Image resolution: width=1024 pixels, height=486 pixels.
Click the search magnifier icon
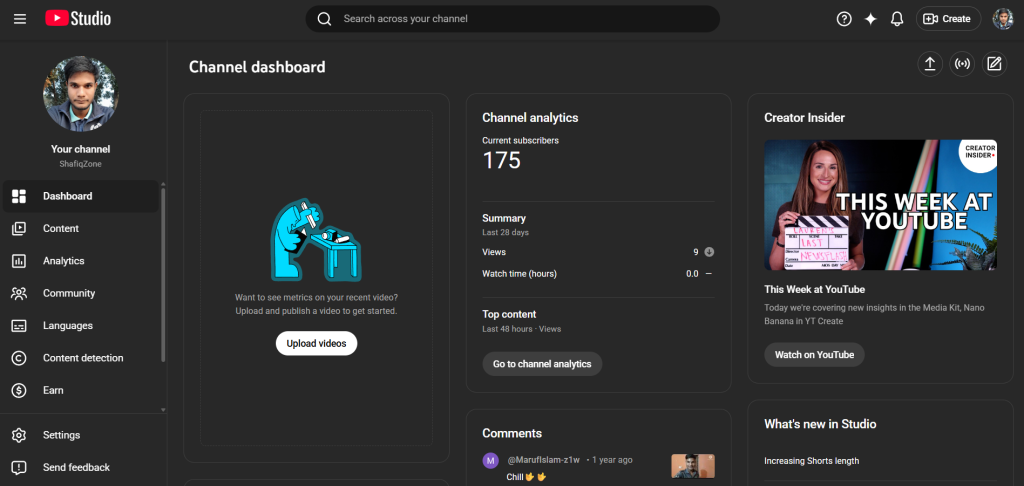325,19
